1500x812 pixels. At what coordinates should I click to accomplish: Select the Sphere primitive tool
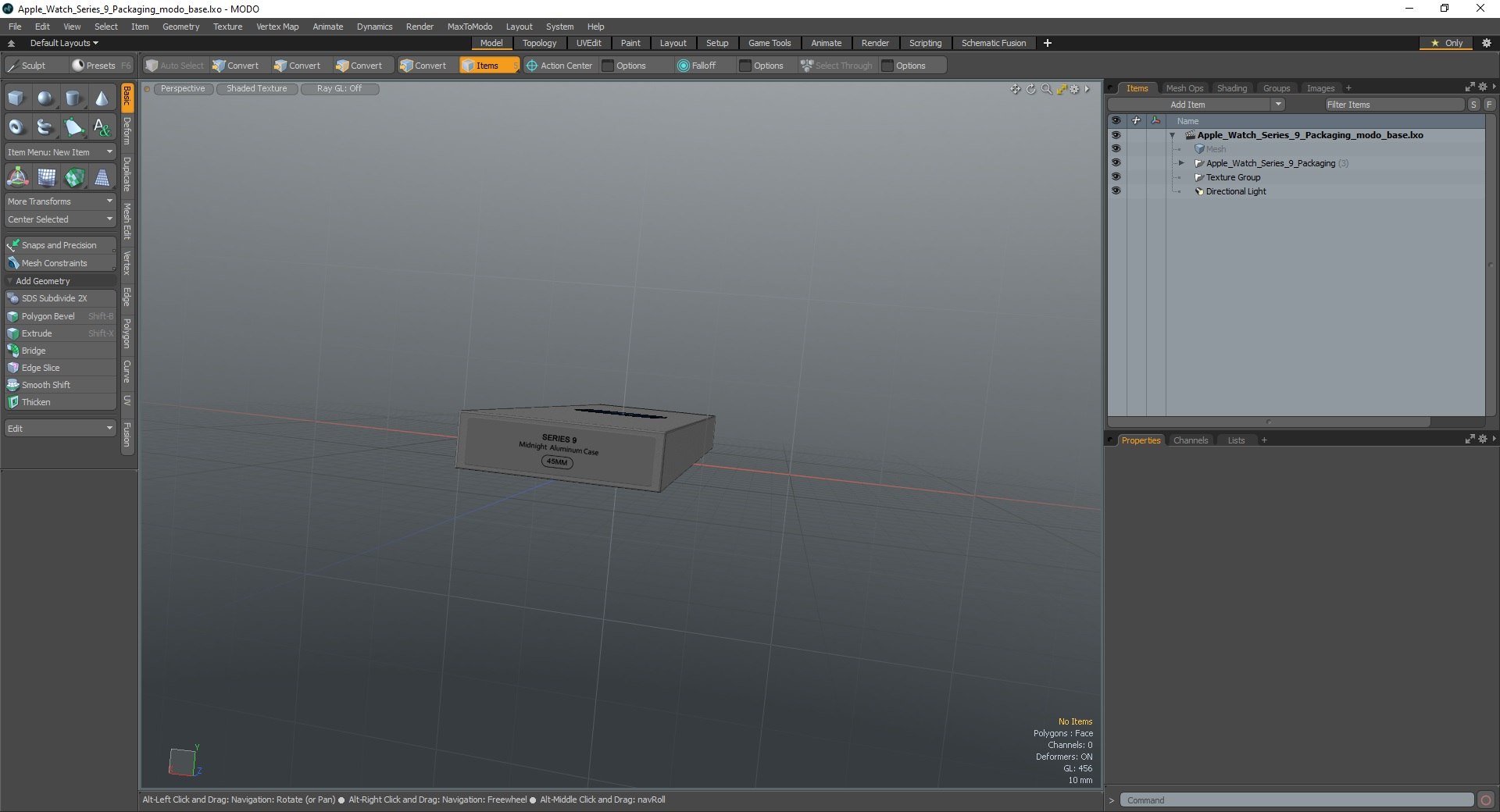pos(45,98)
